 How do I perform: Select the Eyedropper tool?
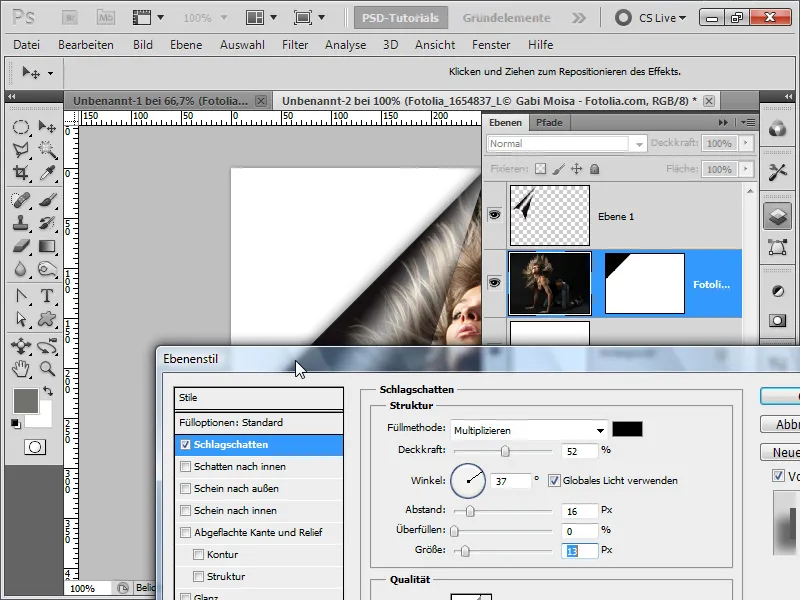(47, 173)
